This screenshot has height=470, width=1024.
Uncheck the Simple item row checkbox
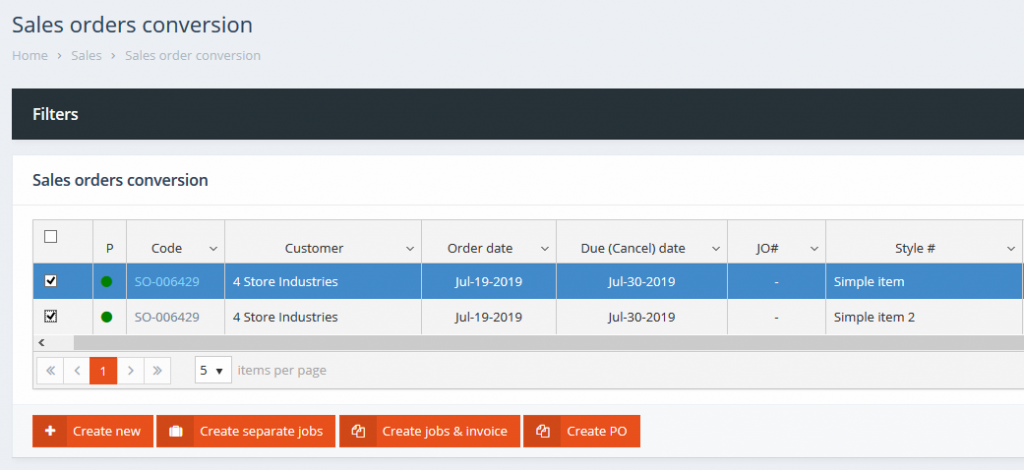coord(51,281)
